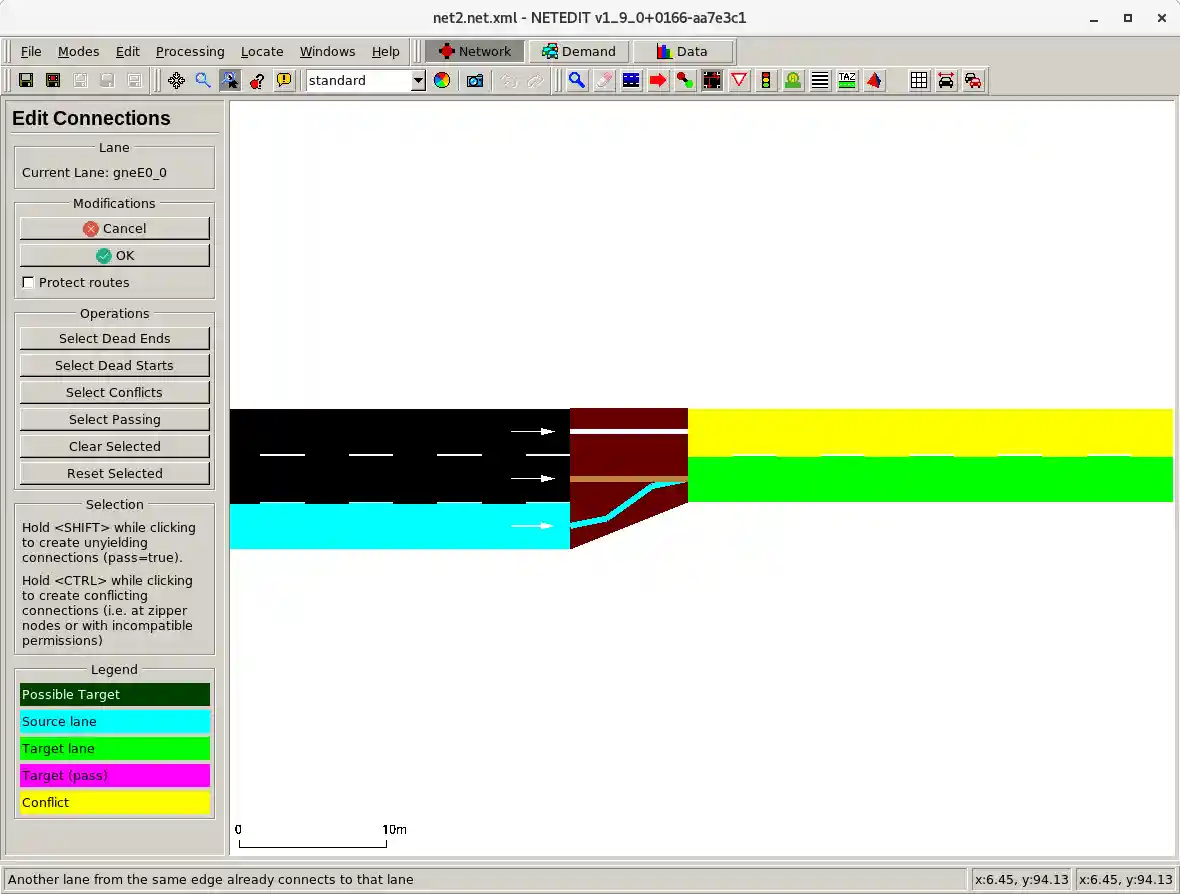Expand the standard view scheme dropdown

tap(418, 81)
